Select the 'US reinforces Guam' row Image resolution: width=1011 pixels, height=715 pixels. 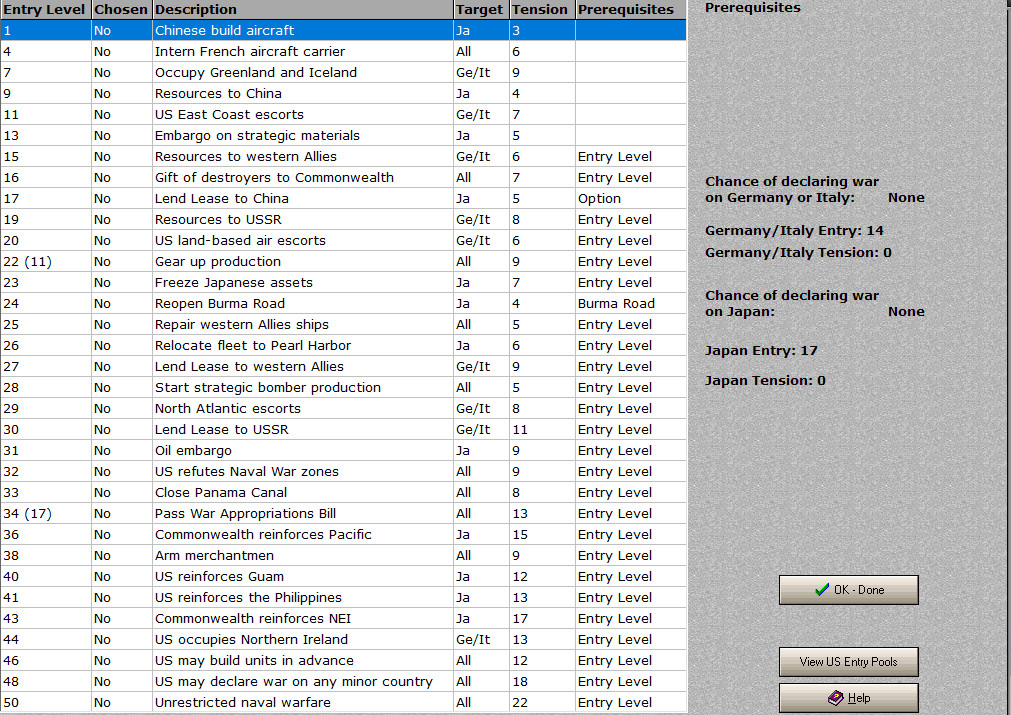click(x=343, y=577)
